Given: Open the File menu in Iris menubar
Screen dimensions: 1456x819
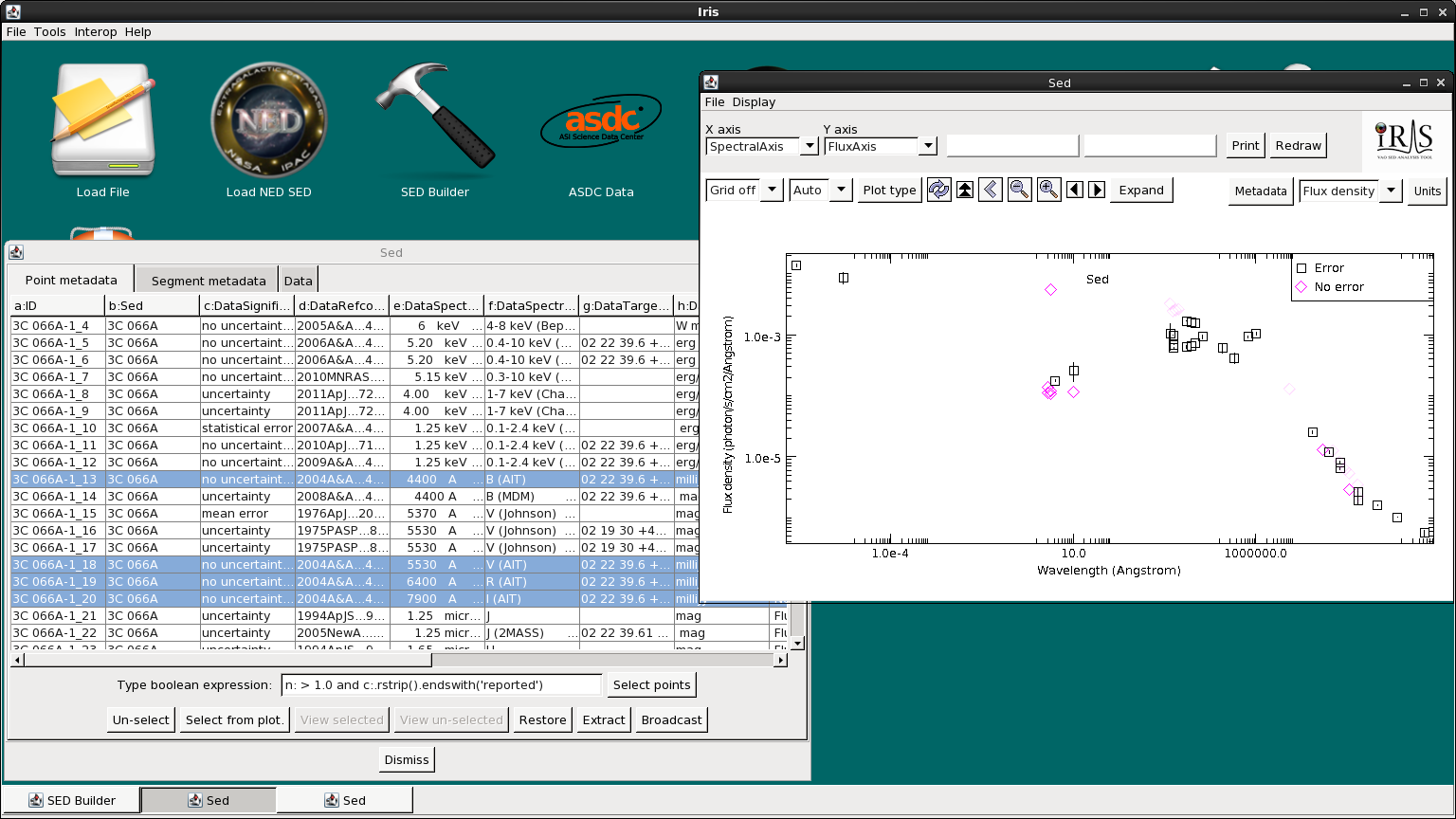Looking at the screenshot, I should click(x=16, y=31).
